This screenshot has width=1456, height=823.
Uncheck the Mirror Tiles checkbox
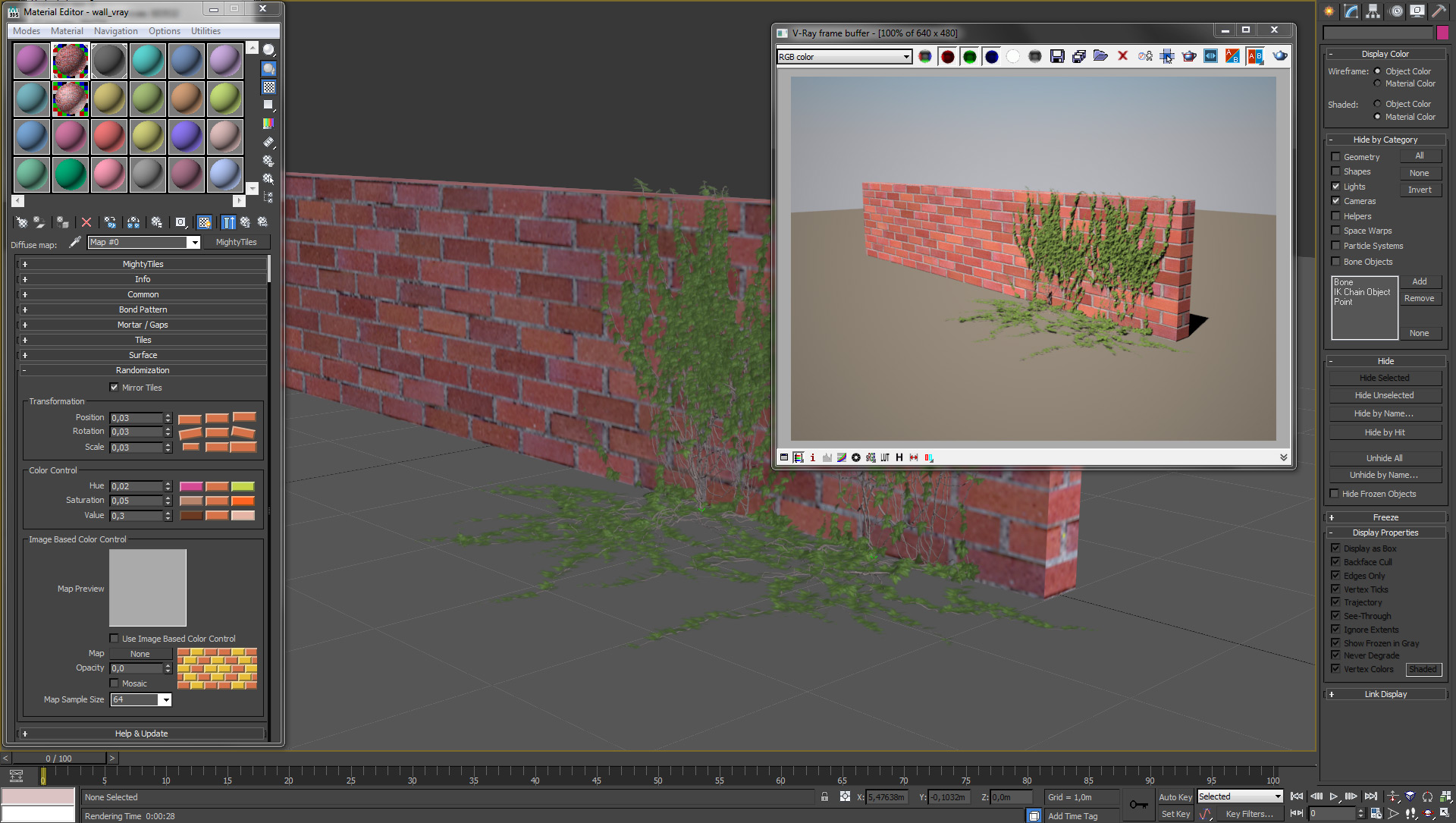pyautogui.click(x=114, y=388)
